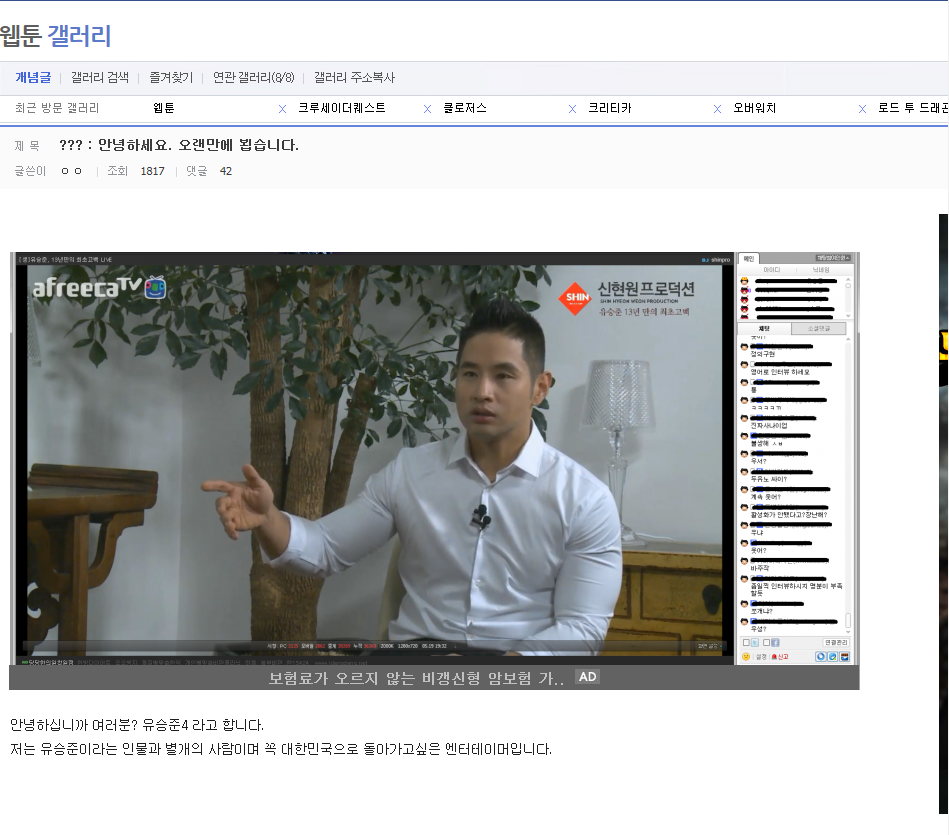This screenshot has width=949, height=835.
Task: Click the author name ㅇㅇ
Action: tap(71, 171)
